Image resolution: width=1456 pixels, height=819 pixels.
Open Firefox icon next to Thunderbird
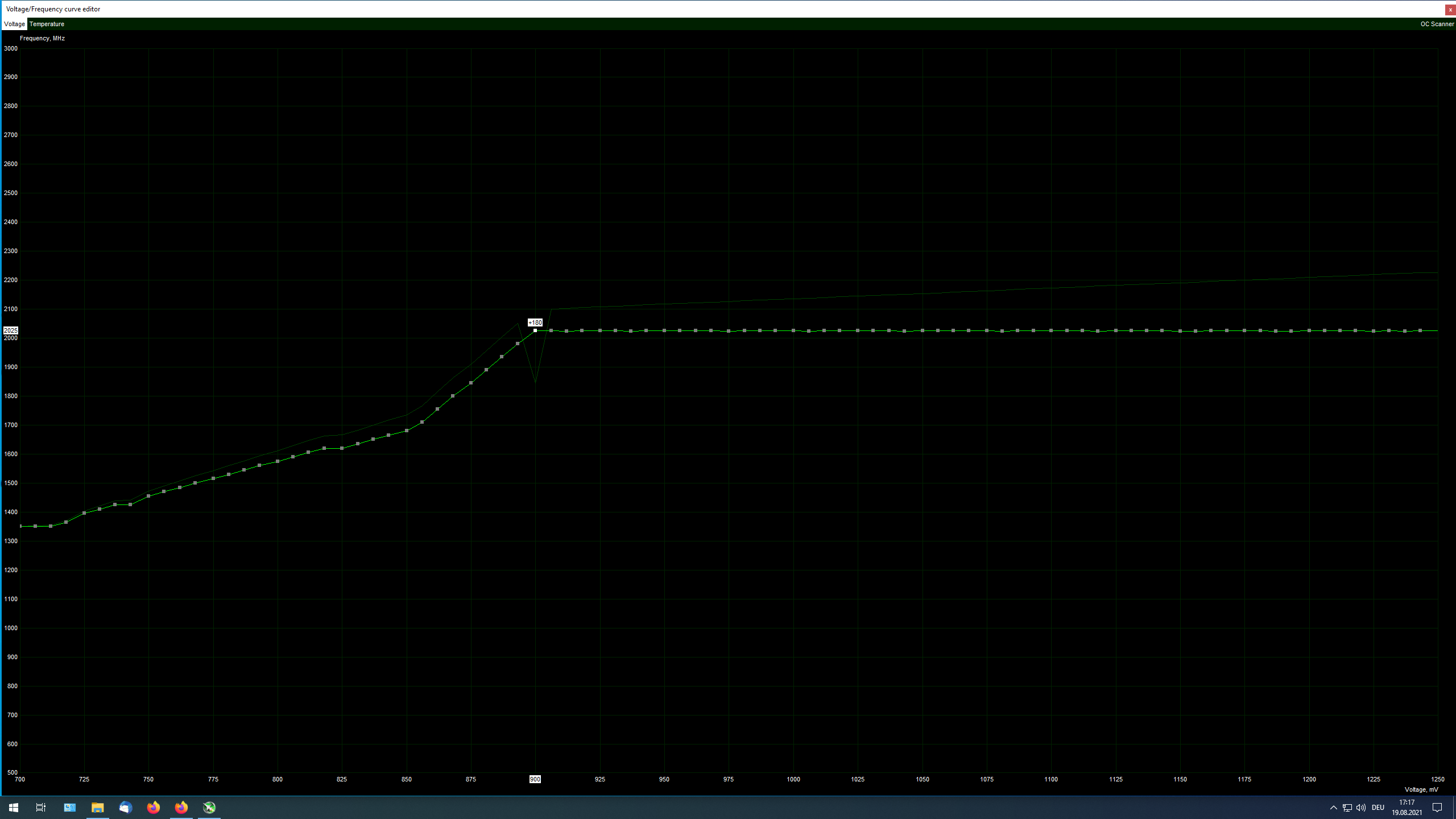pos(153,808)
